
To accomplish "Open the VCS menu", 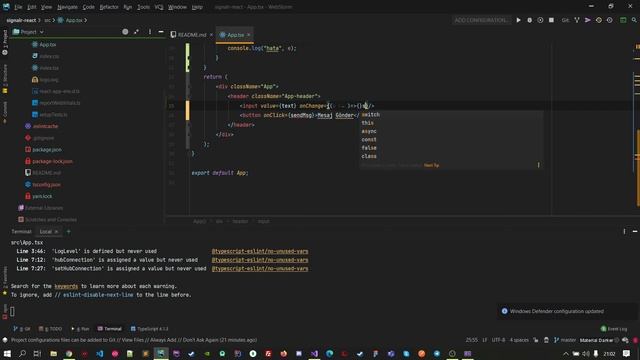I will [x=159, y=7].
